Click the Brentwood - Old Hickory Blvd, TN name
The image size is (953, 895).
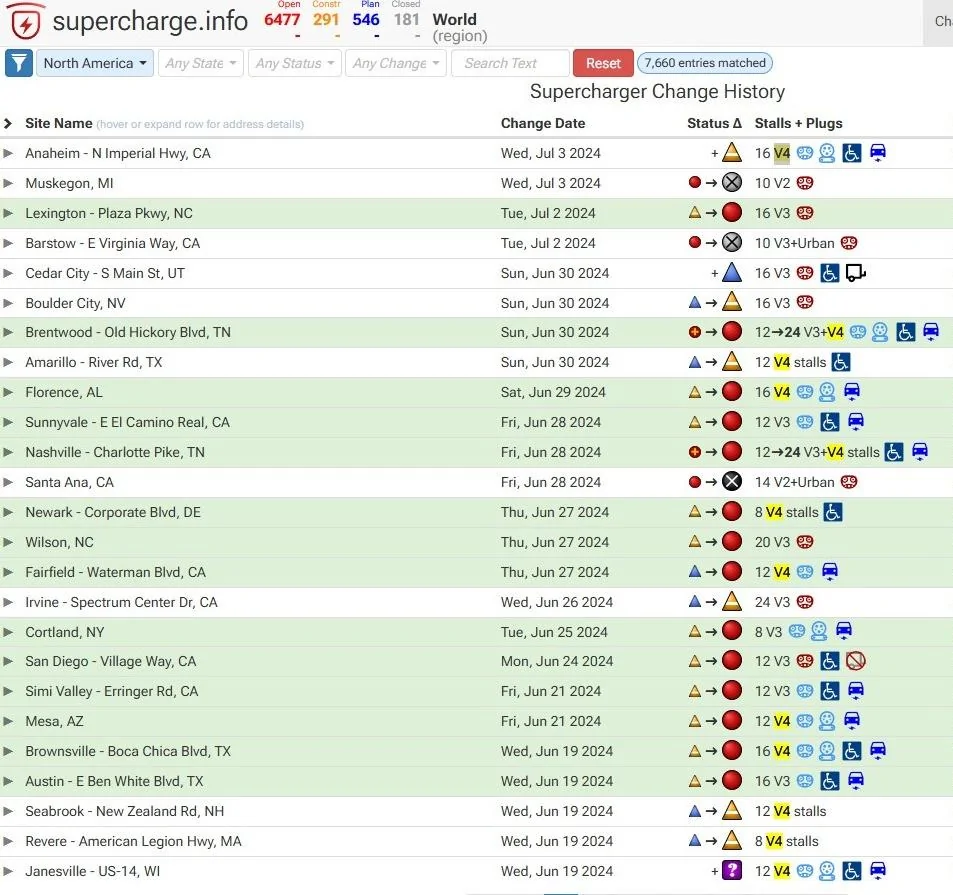(x=128, y=332)
